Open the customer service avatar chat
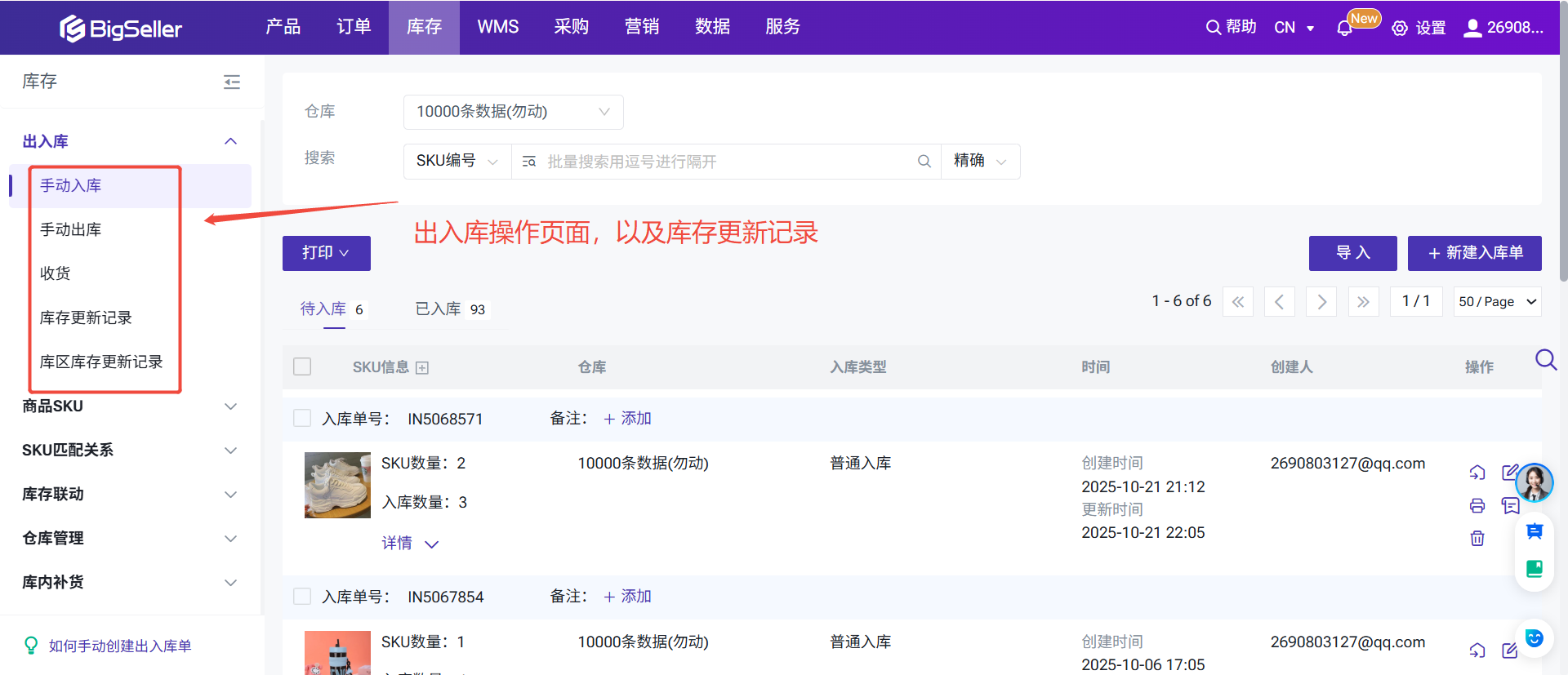This screenshot has height=675, width=1568. [1534, 482]
